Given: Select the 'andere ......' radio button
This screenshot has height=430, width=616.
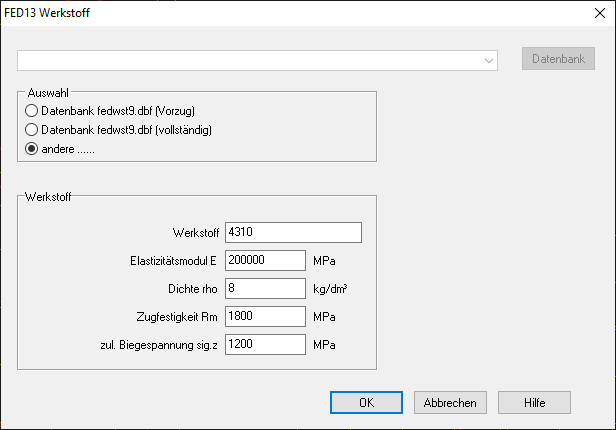Looking at the screenshot, I should 32,149.
